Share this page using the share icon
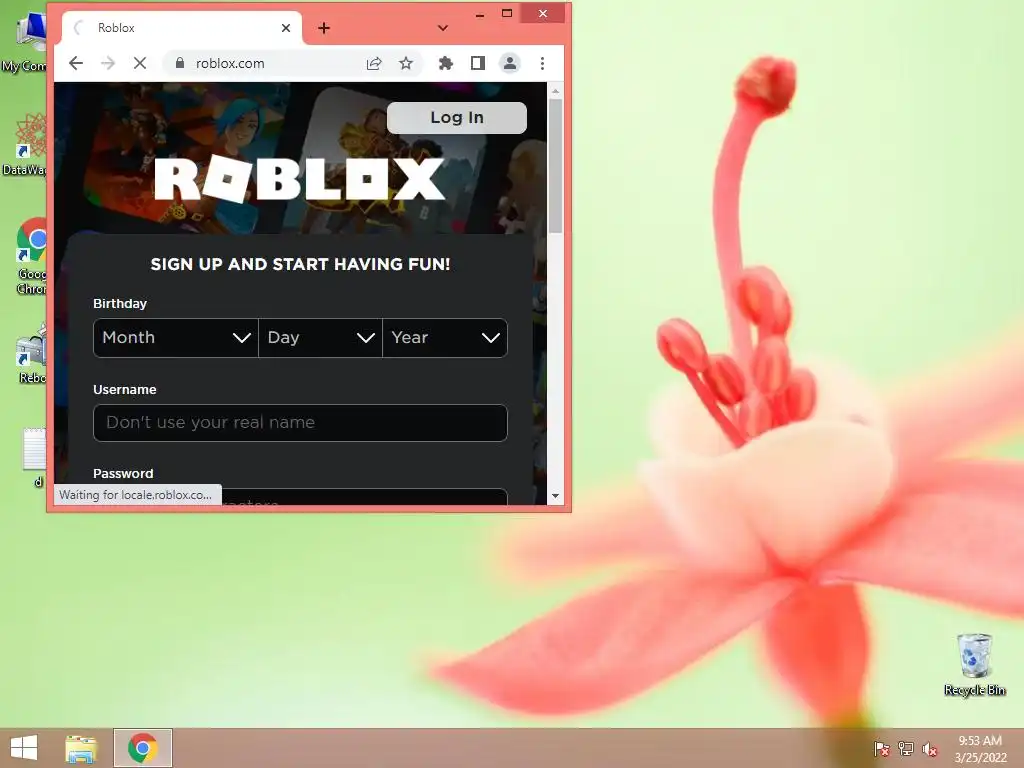 click(374, 63)
